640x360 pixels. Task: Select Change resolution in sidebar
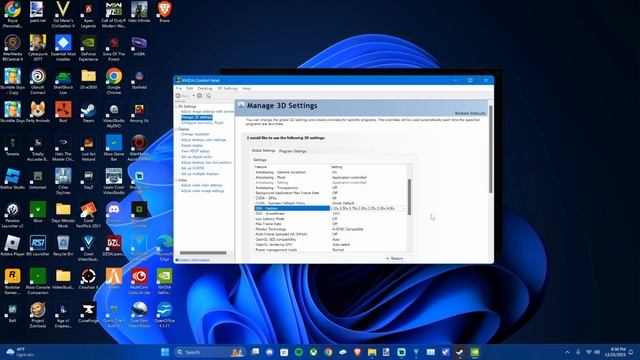pyautogui.click(x=195, y=134)
